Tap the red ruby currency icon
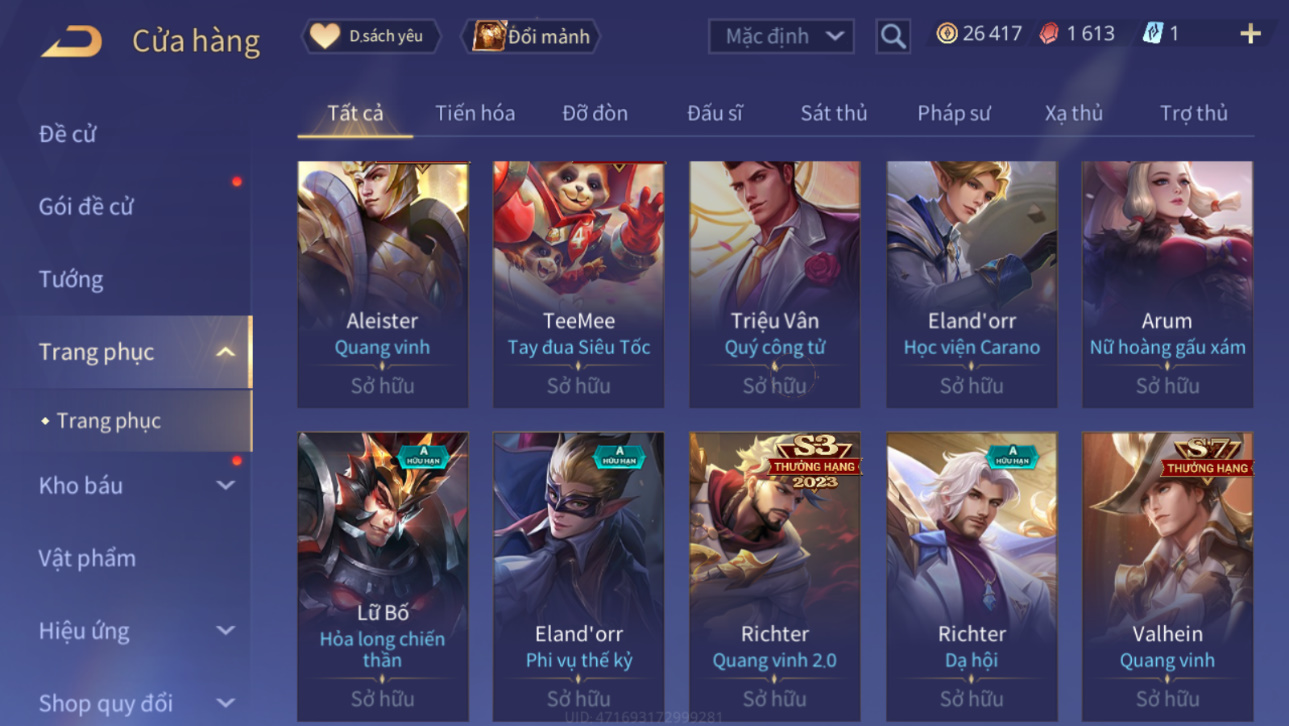The image size is (1289, 726). [1049, 34]
